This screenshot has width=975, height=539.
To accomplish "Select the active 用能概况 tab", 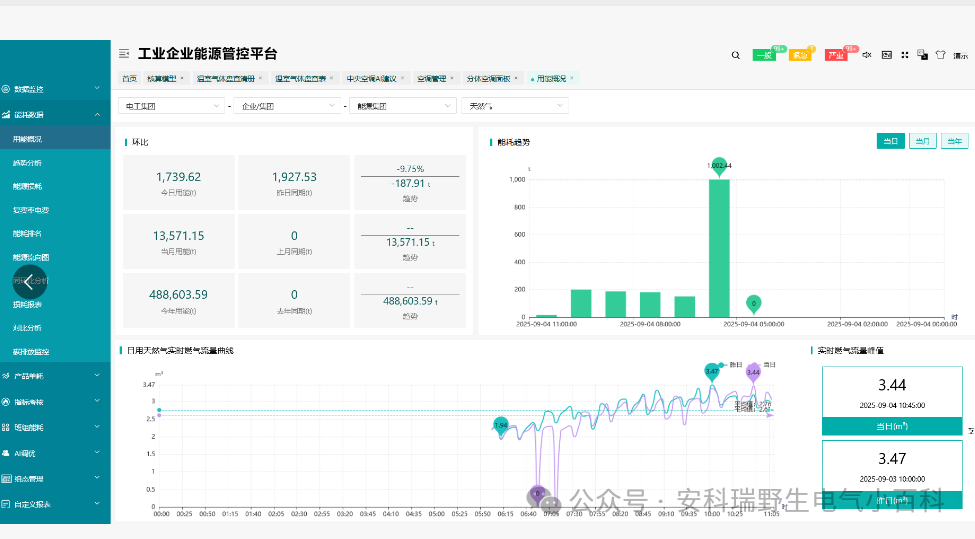I will pyautogui.click(x=551, y=78).
